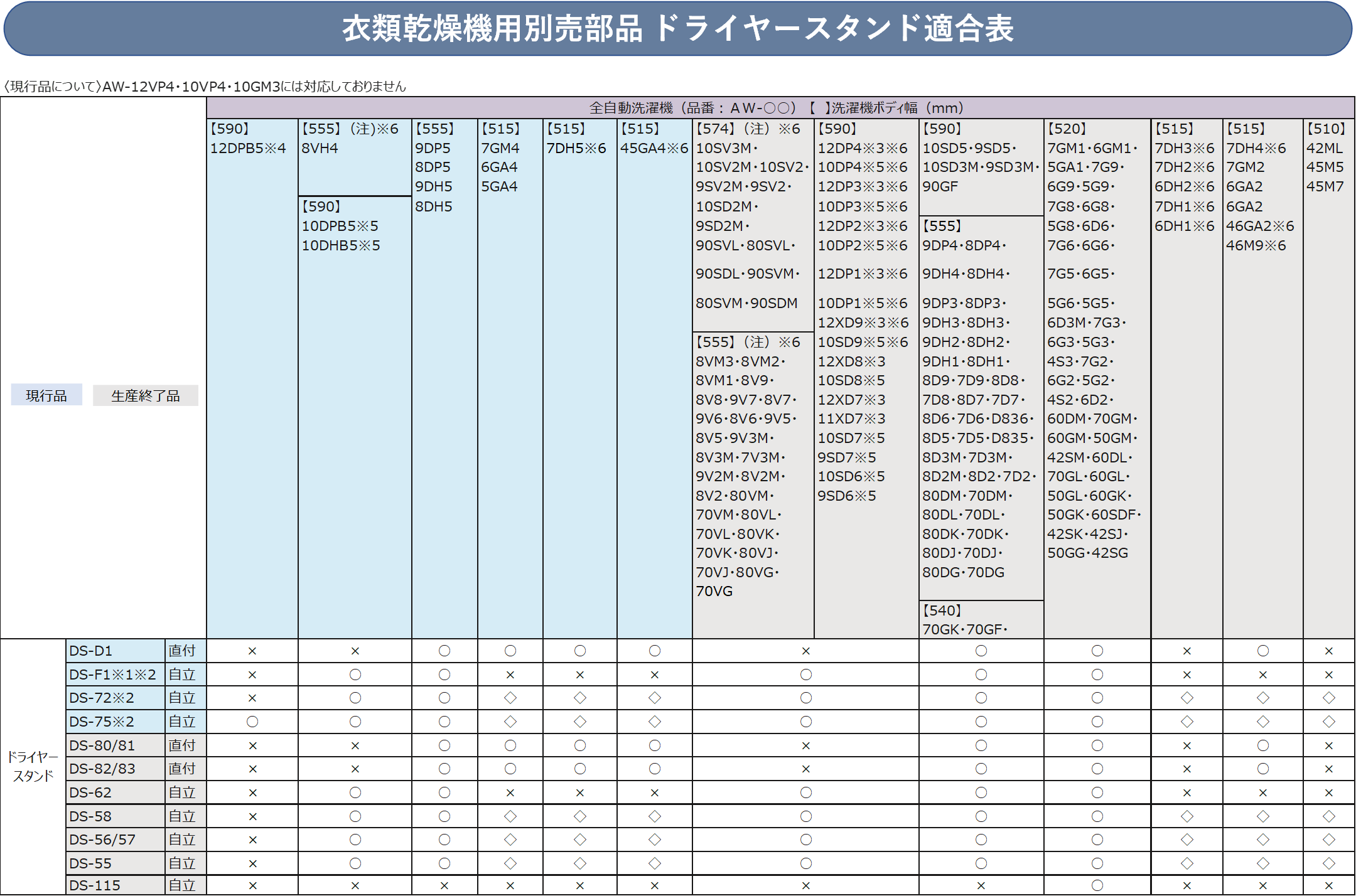This screenshot has width=1356, height=896.
Task: Click the 【574】(注)※6 column header
Action: point(748,129)
